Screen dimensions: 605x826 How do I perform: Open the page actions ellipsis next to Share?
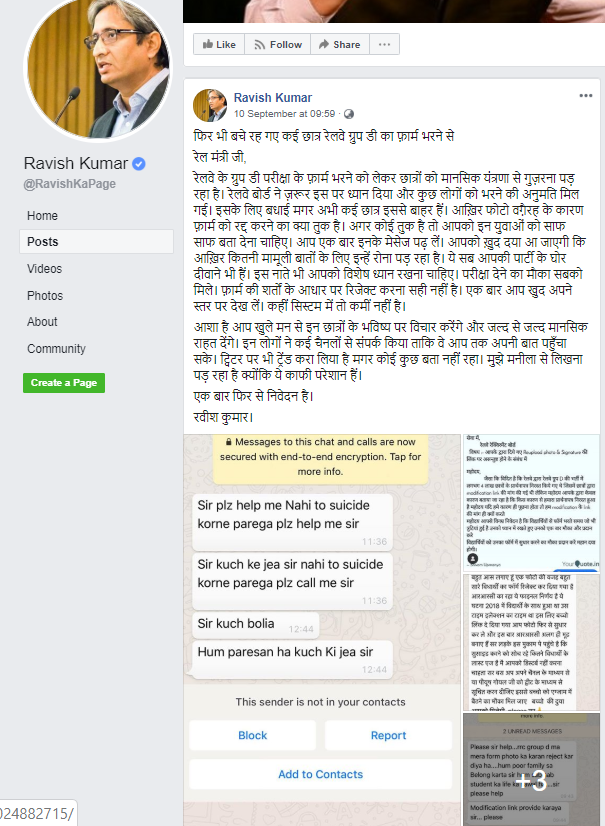point(384,44)
